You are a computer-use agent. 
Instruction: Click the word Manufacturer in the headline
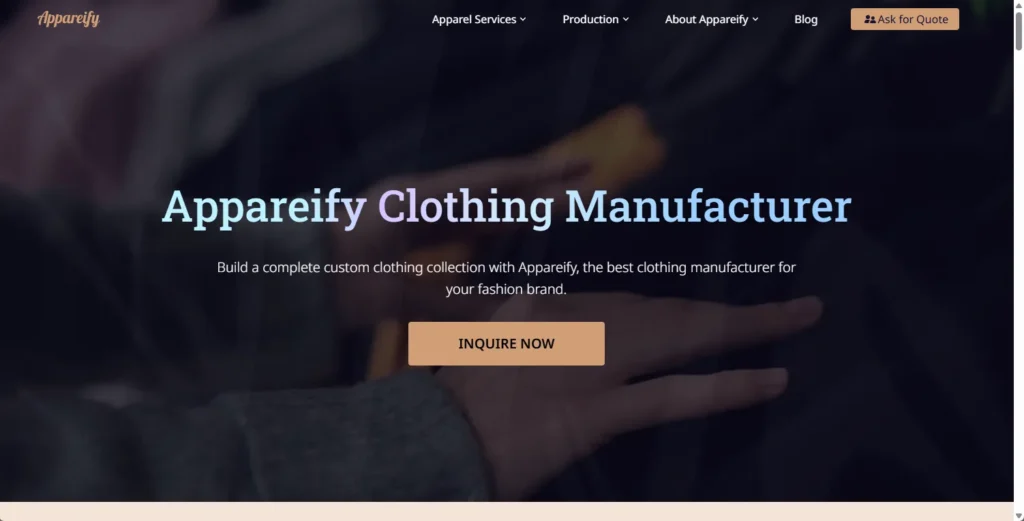[x=708, y=206]
